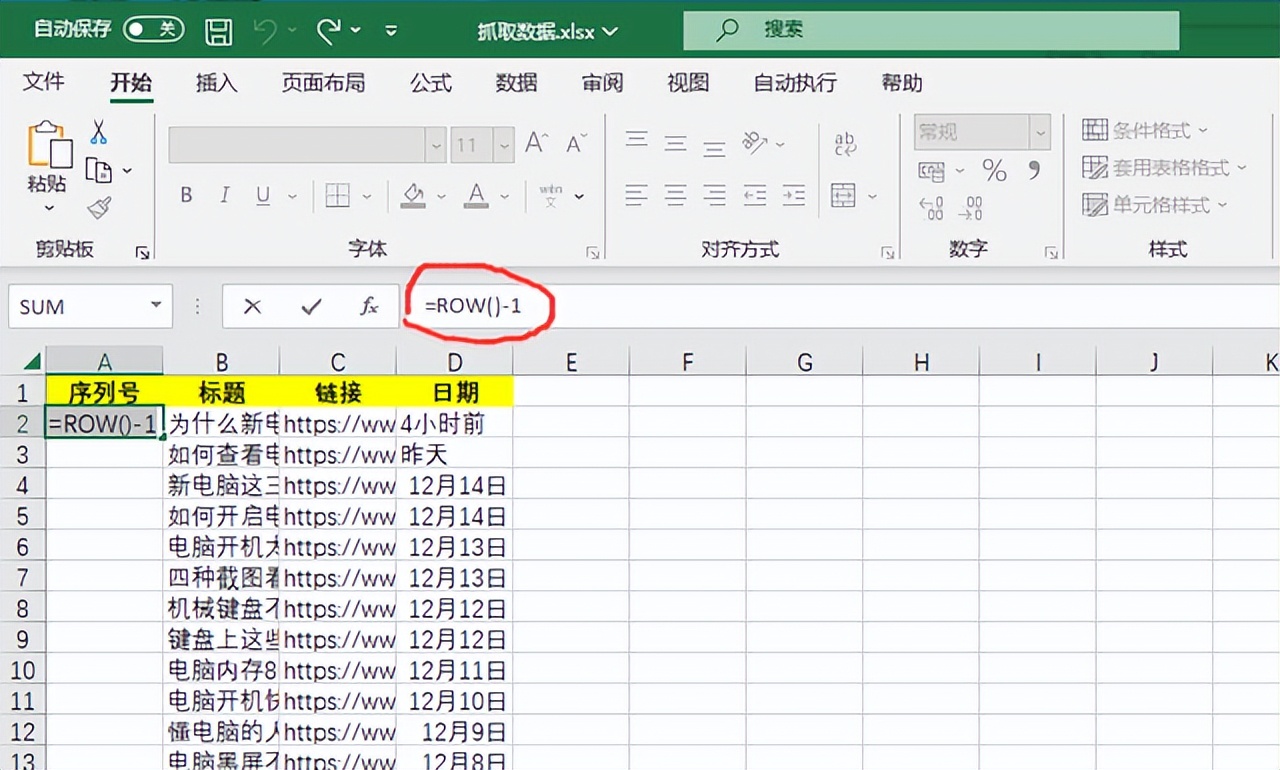This screenshot has width=1280, height=770.
Task: Select row 5 by its header
Action: (x=23, y=516)
